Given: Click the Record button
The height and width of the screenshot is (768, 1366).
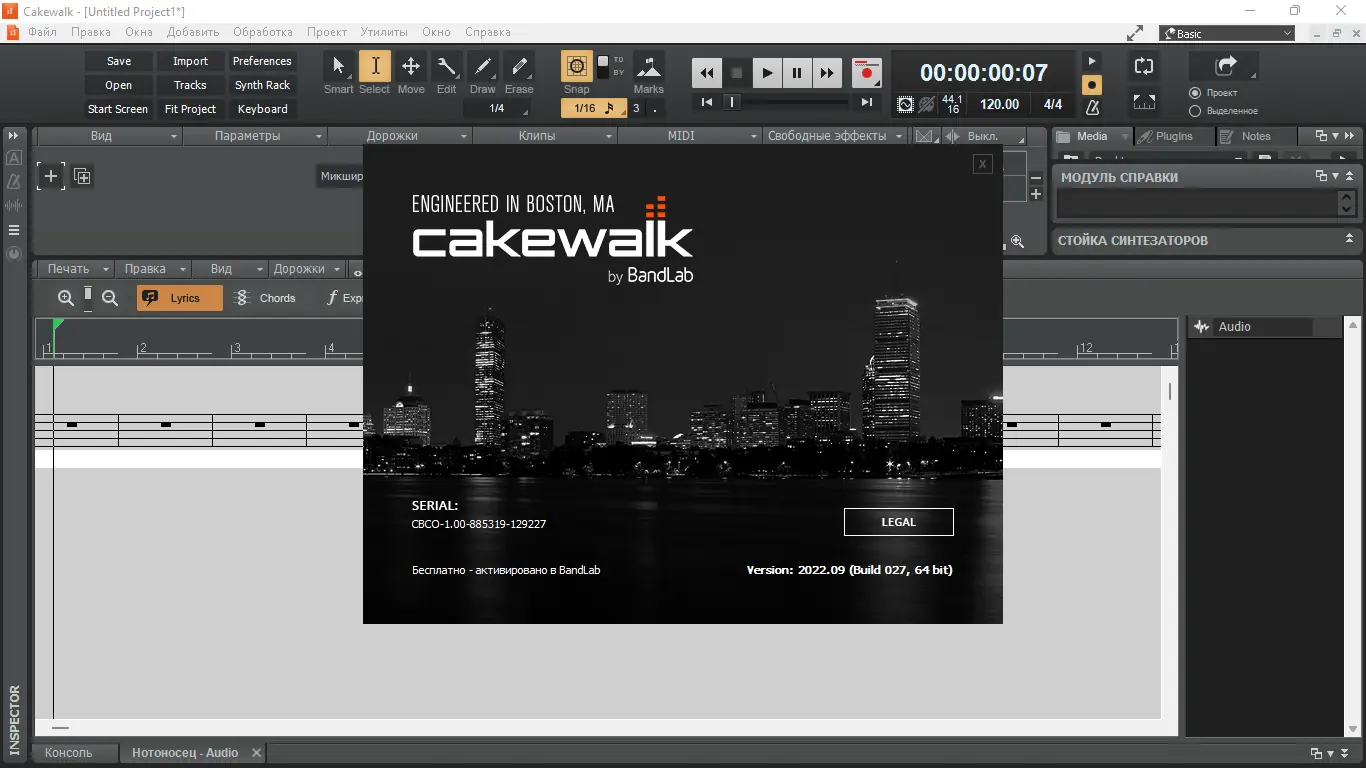Looking at the screenshot, I should point(866,73).
